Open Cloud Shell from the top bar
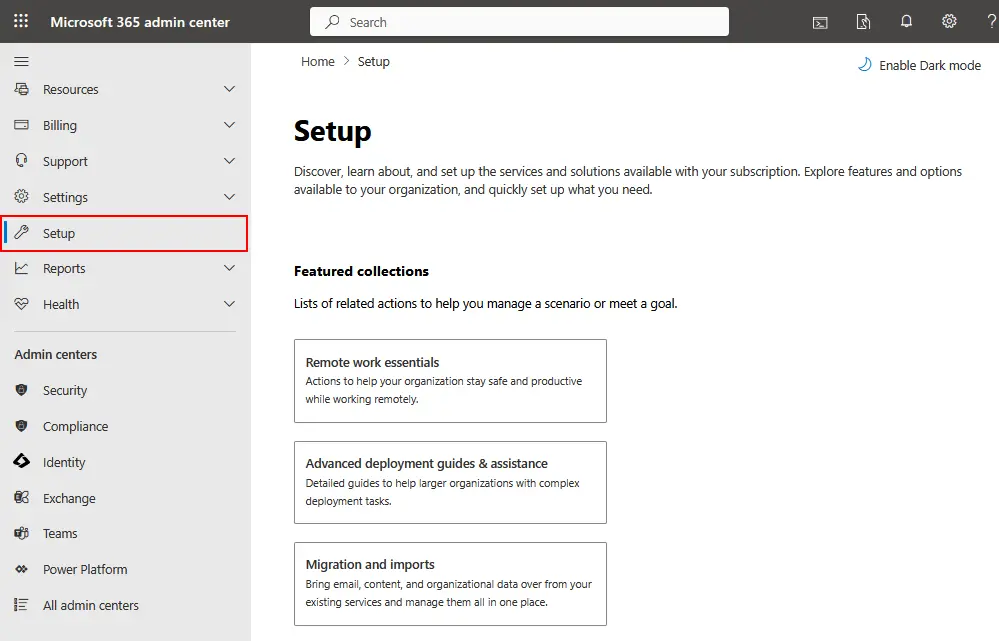Image resolution: width=999 pixels, height=641 pixels. tap(820, 23)
